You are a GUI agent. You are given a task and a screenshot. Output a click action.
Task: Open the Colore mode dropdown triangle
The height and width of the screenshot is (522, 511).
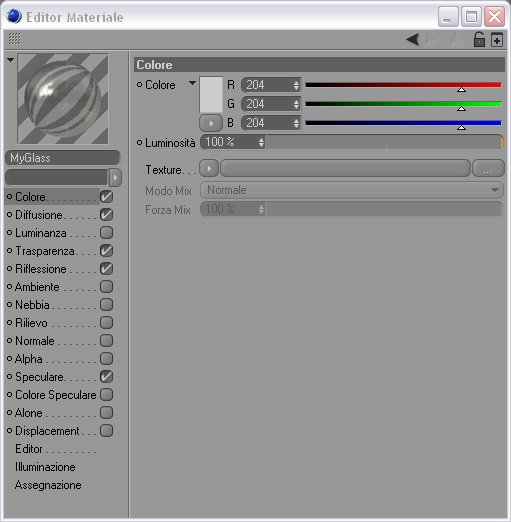(x=192, y=82)
